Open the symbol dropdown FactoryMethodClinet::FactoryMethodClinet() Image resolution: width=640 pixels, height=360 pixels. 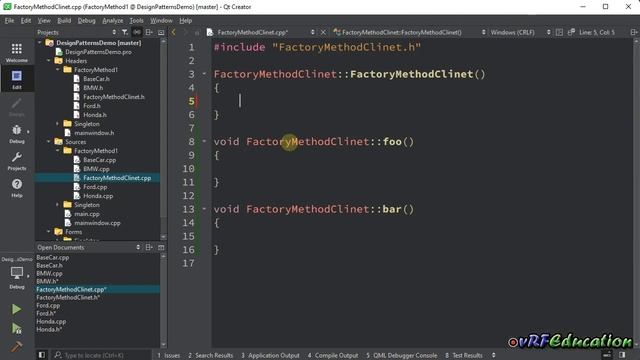click(x=410, y=32)
